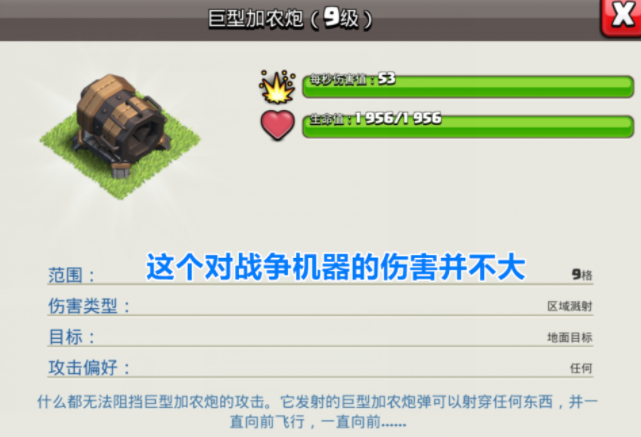Screen dimensions: 641x437
Task: Select the 范围 range row
Action: (x=320, y=274)
